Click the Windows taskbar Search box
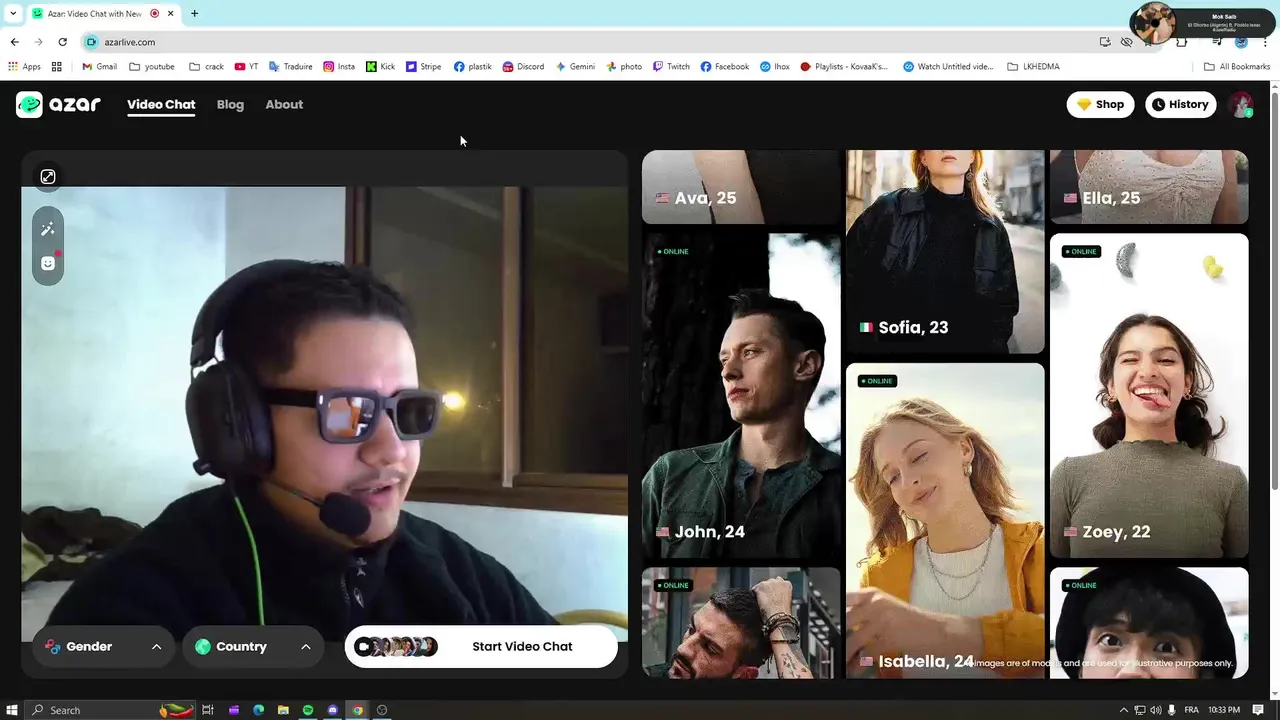Image resolution: width=1280 pixels, height=720 pixels. 110,710
